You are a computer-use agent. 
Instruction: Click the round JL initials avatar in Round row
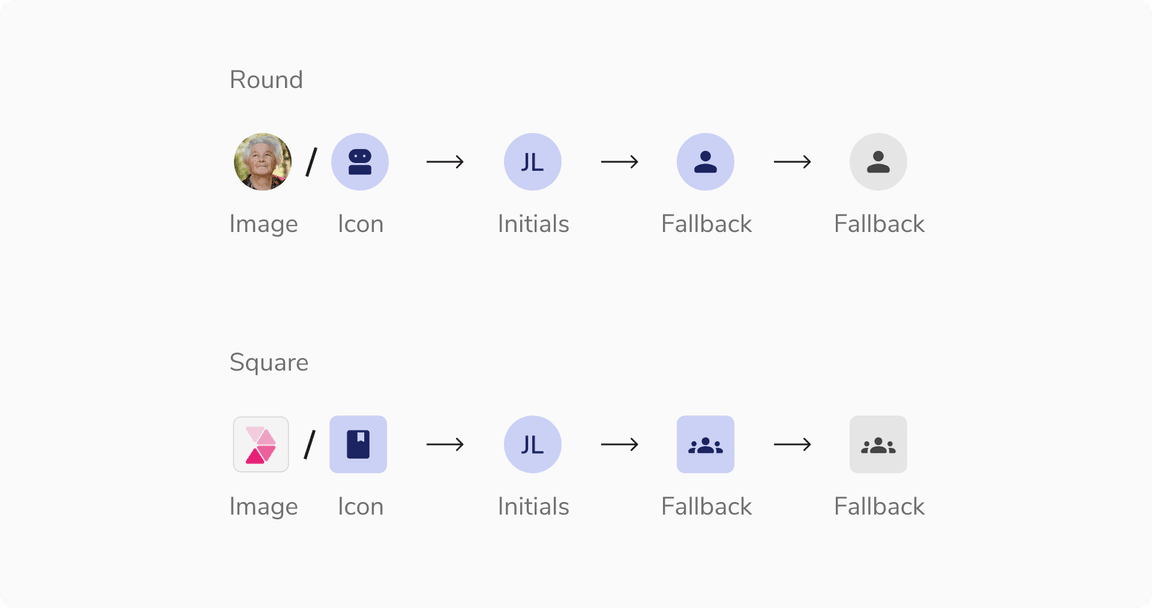point(533,162)
